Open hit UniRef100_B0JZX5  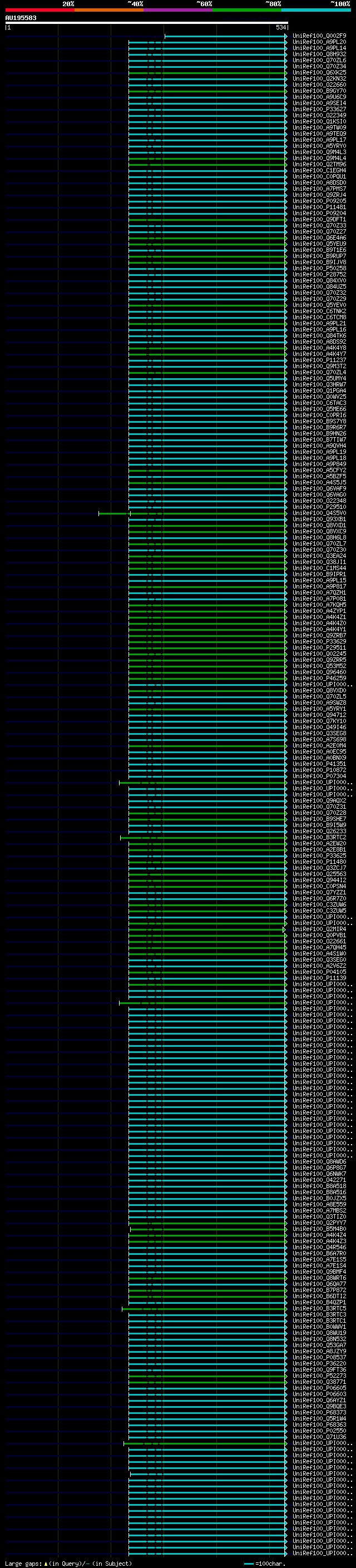tap(319, 1199)
